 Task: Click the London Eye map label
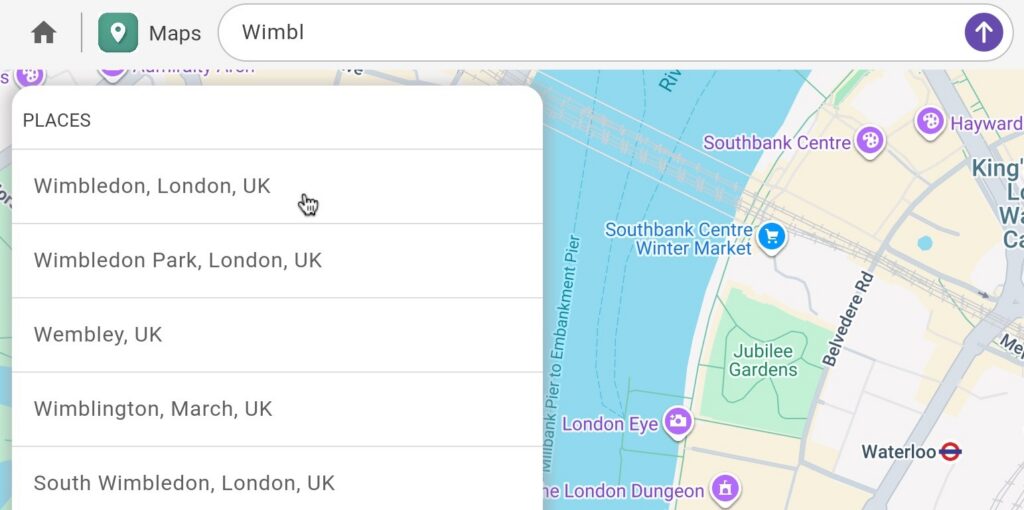point(610,424)
